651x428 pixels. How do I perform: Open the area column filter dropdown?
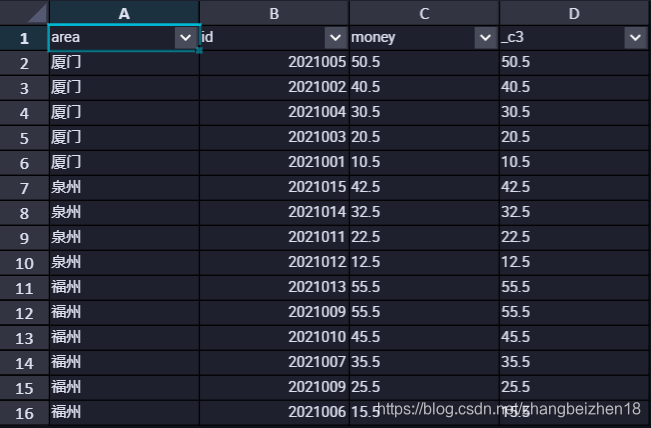coord(186,38)
